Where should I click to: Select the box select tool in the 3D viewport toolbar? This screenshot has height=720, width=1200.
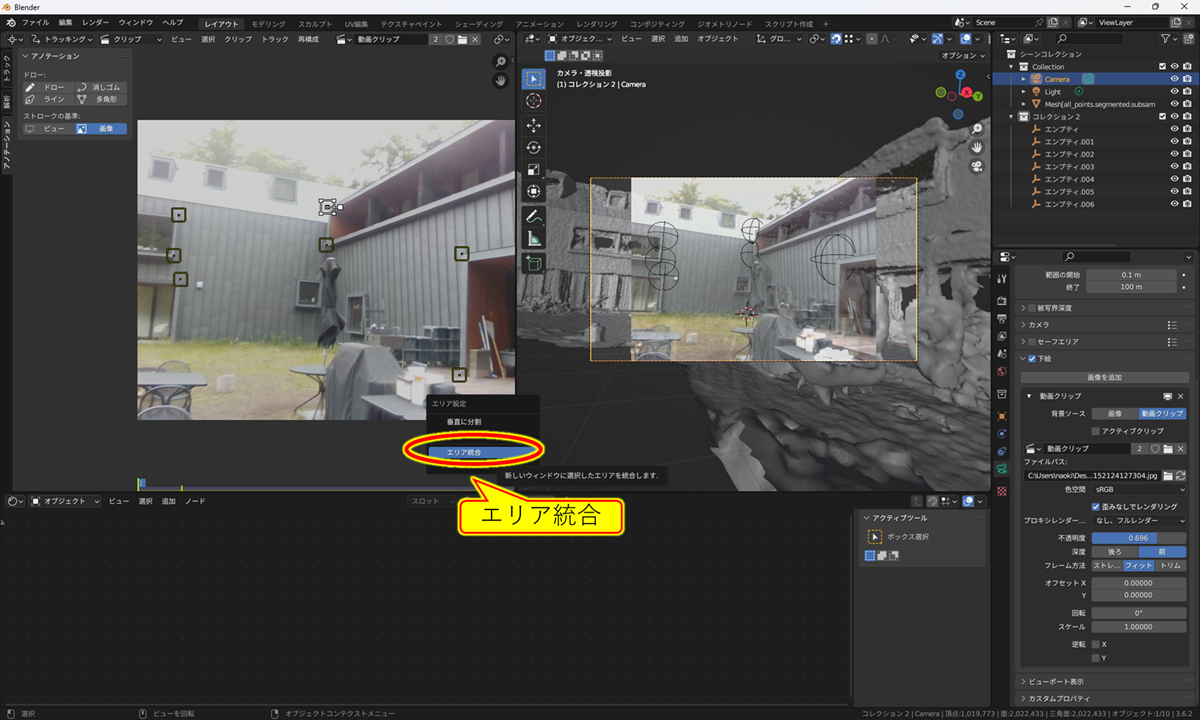coord(534,79)
